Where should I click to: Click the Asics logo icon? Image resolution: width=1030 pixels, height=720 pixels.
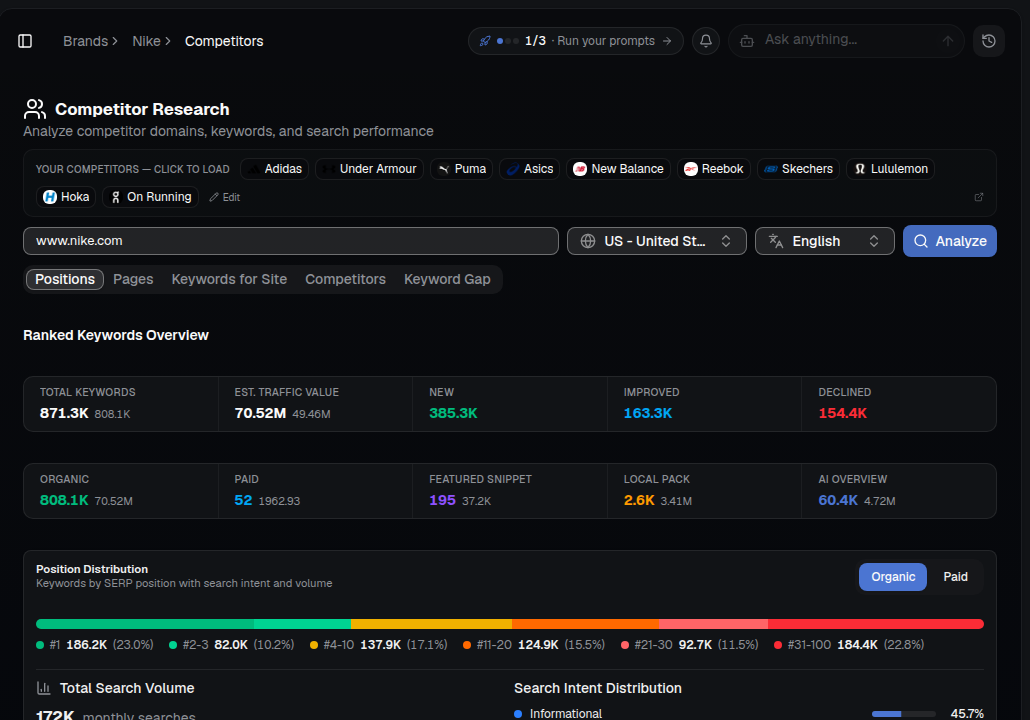pyautogui.click(x=513, y=169)
